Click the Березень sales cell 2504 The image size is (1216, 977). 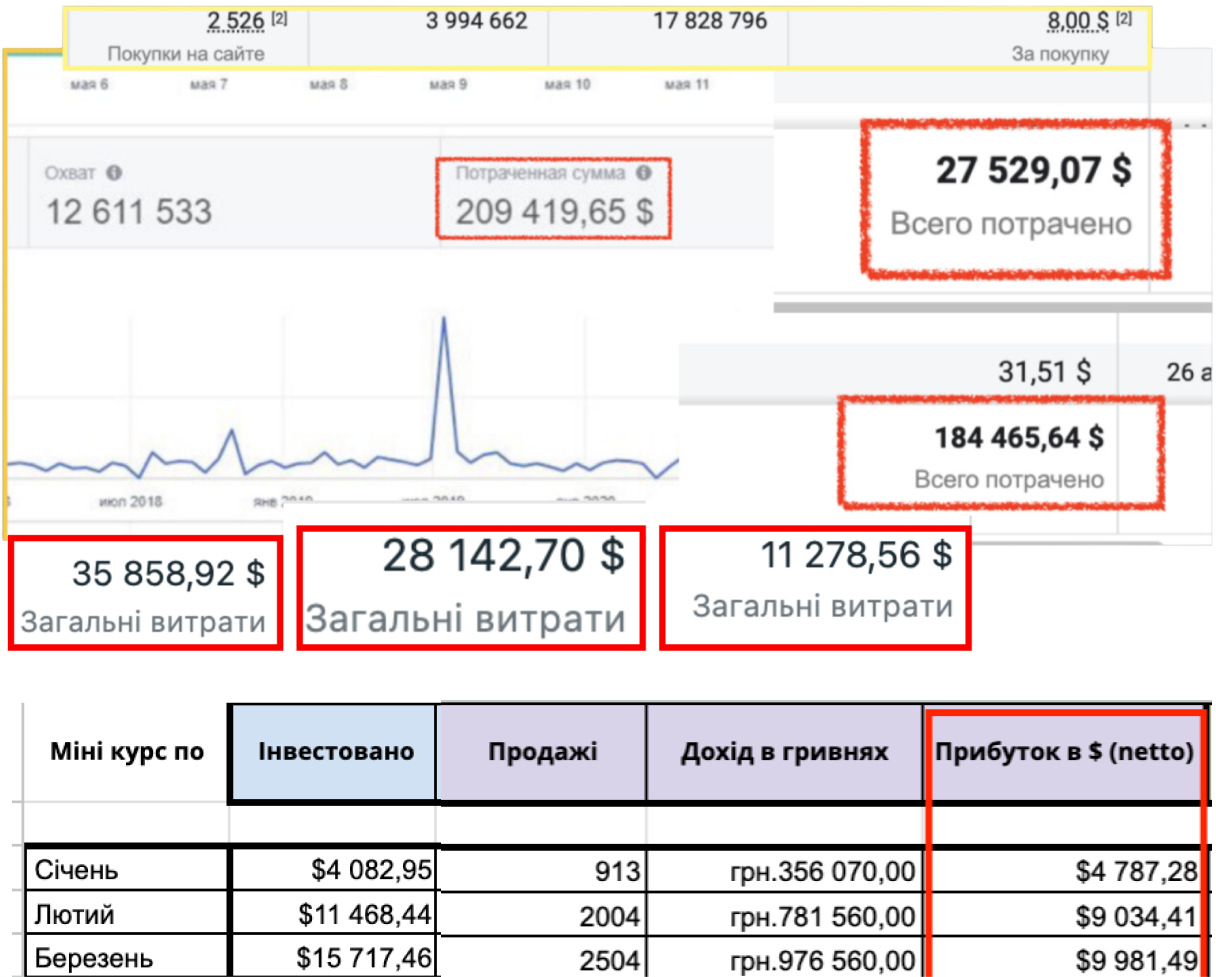[x=542, y=960]
